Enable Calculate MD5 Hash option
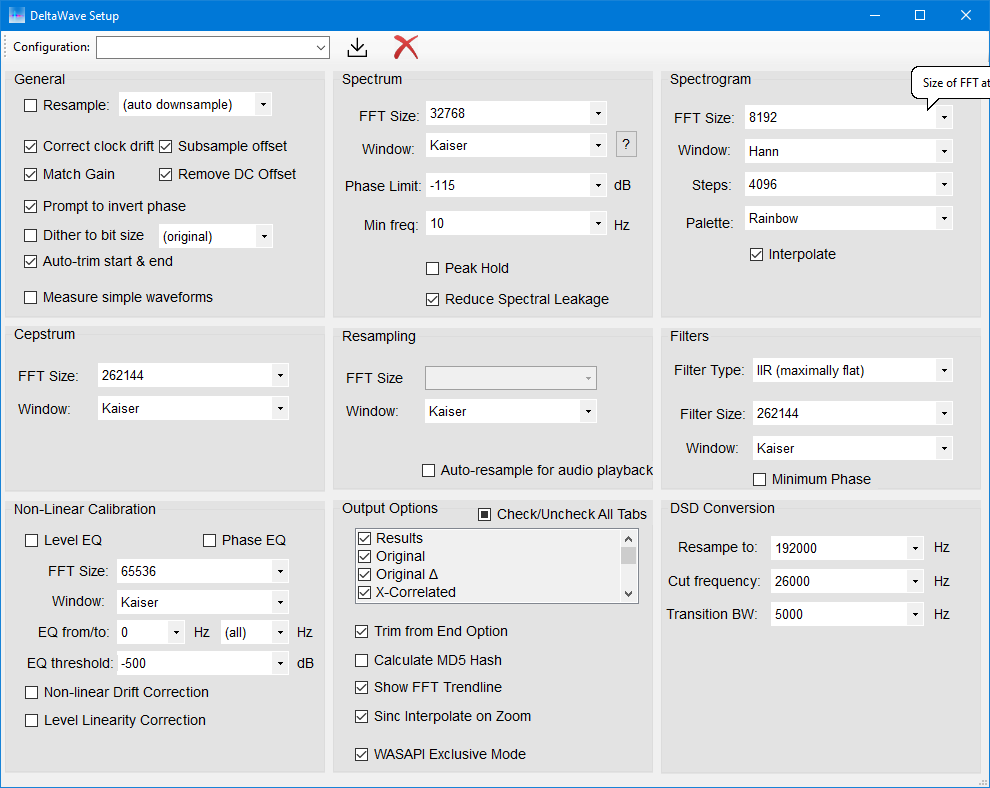The width and height of the screenshot is (990, 788). click(362, 660)
